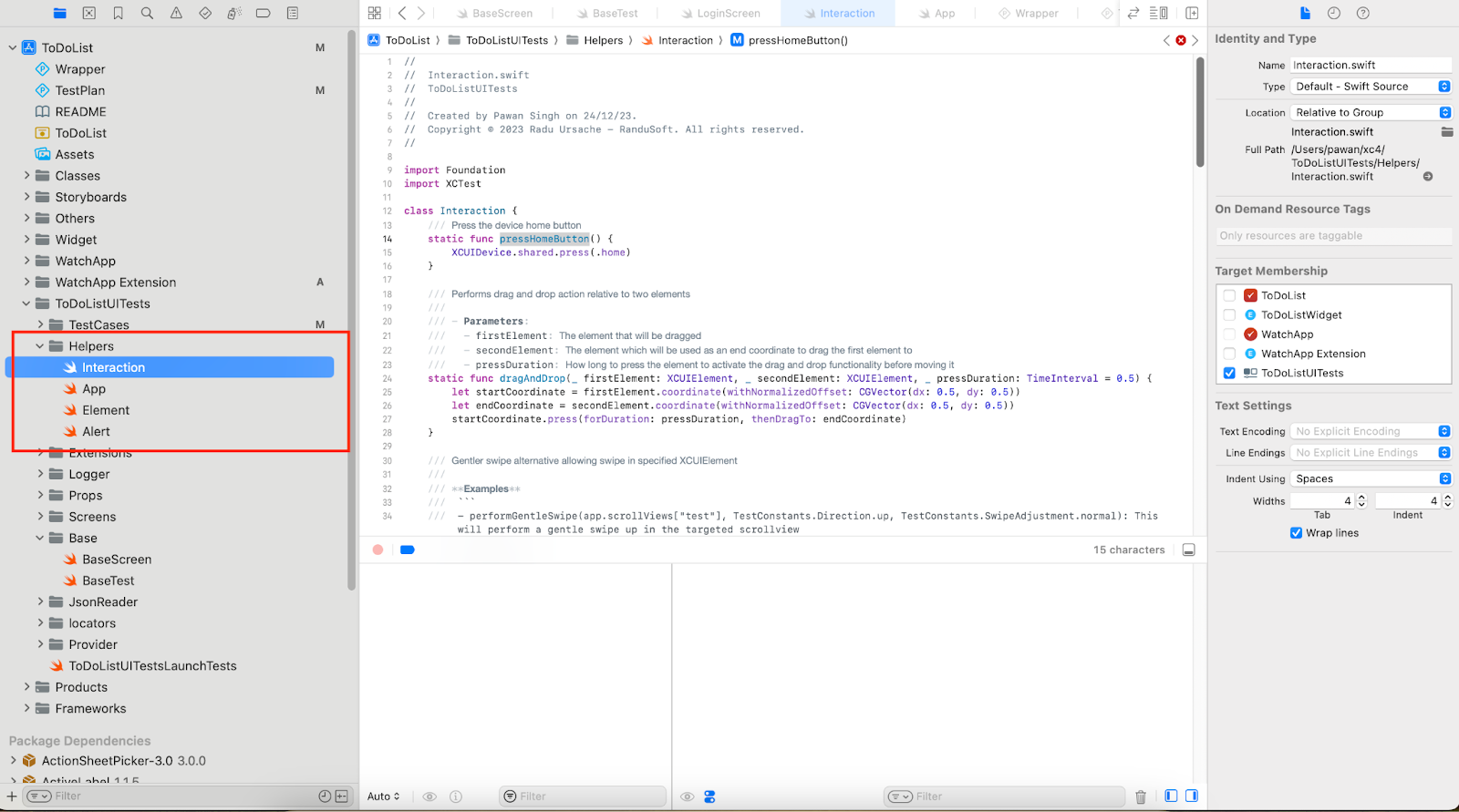Screen dimensions: 1459x812
Task: Toggle WatchApp target membership checkbox
Action: (1229, 334)
